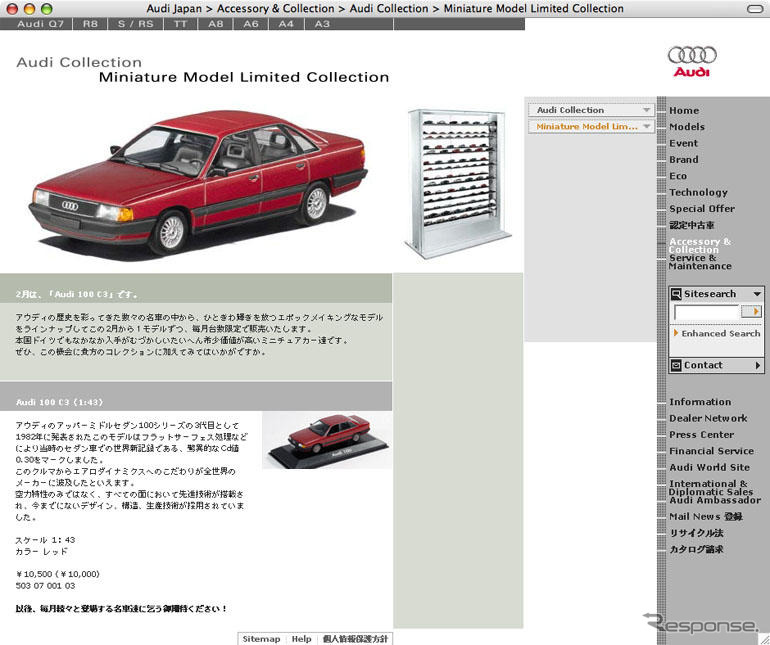Open the Audi Ambassador link

pos(715,500)
